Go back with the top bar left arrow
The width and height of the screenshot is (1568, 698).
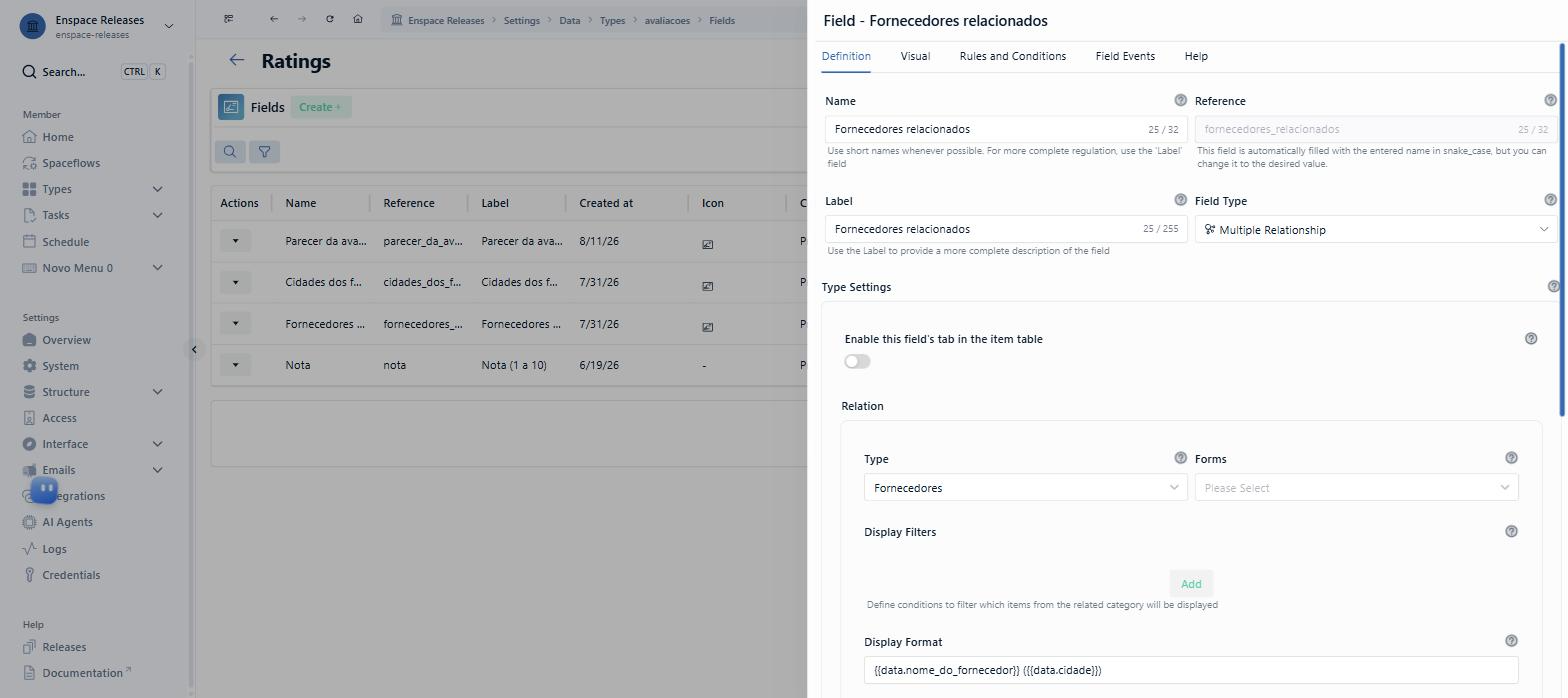point(274,19)
